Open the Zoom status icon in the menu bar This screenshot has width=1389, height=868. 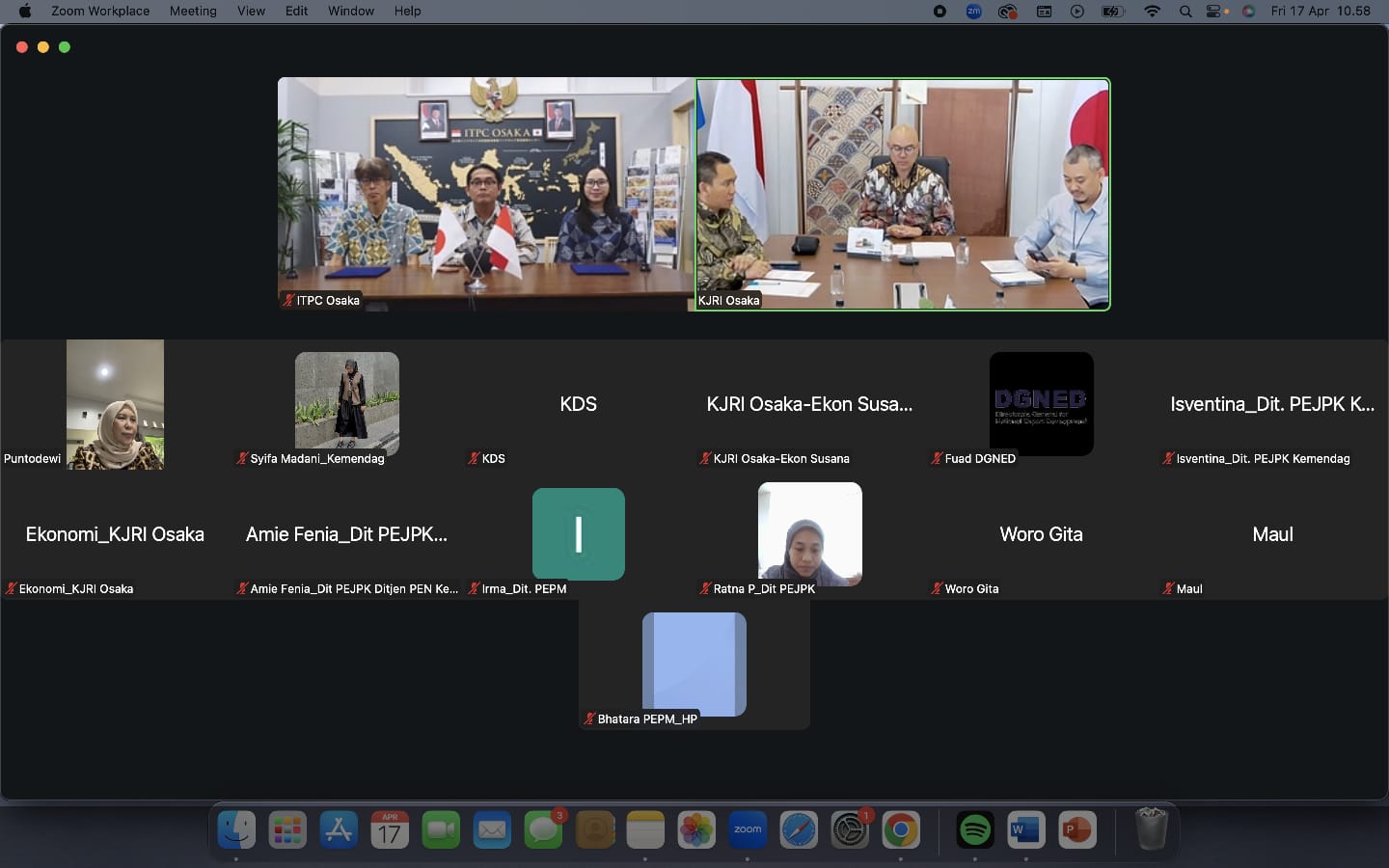click(x=973, y=12)
